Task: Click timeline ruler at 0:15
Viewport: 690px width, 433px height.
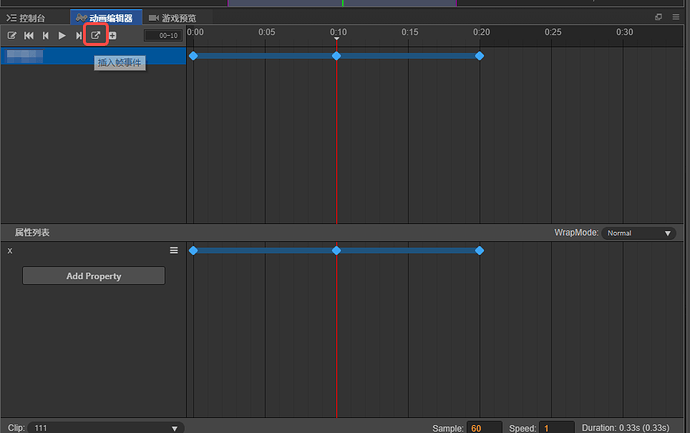Action: (409, 32)
